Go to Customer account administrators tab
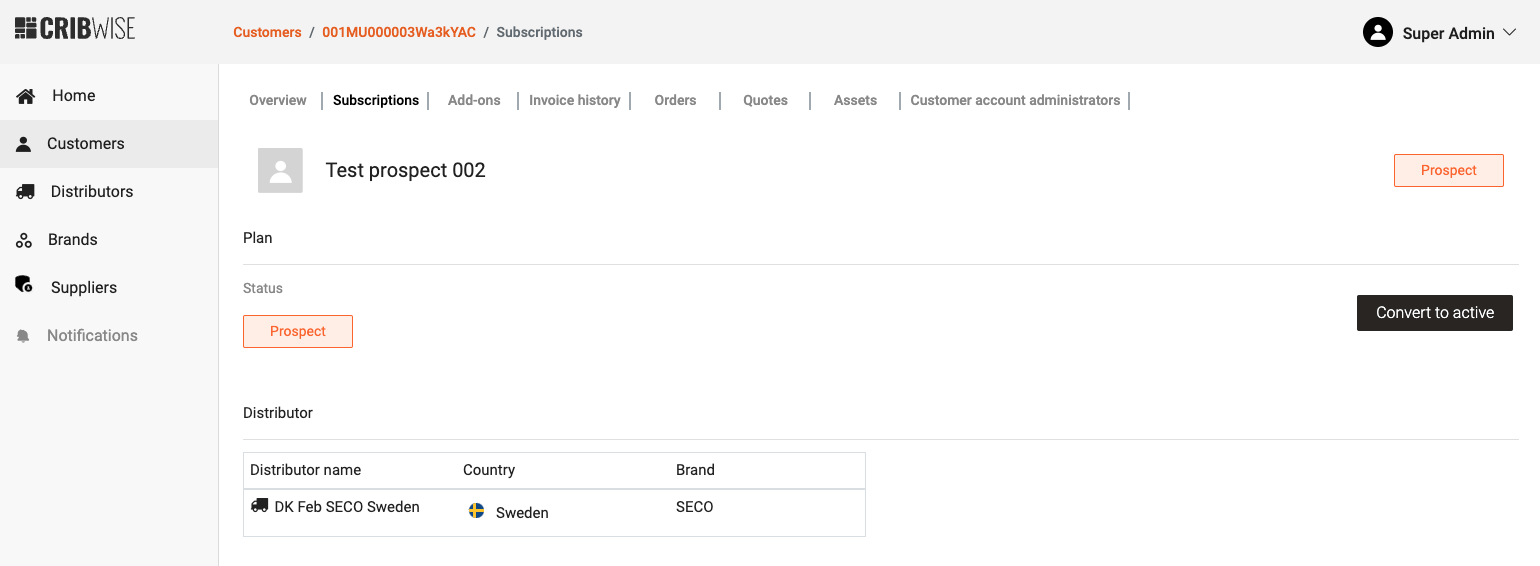 click(x=1015, y=100)
